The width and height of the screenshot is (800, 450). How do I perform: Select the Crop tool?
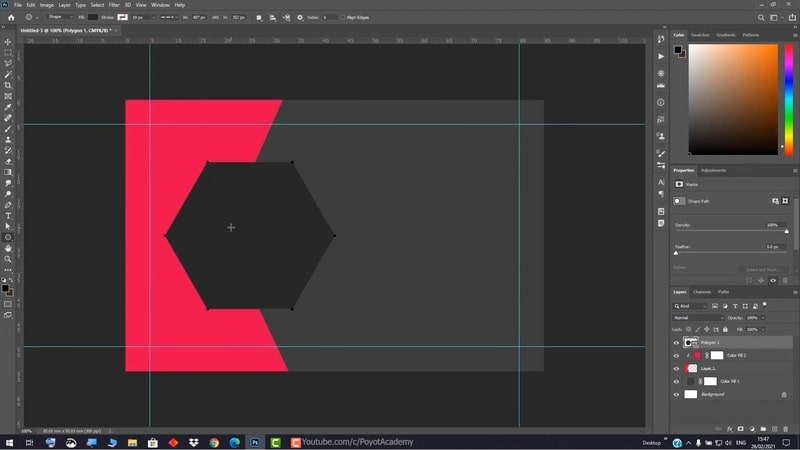(8, 85)
